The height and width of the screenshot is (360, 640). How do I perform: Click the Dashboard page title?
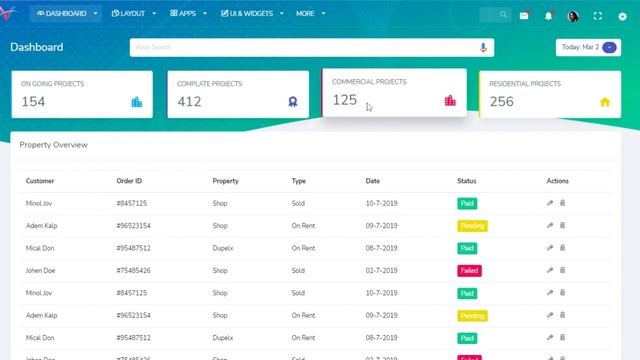click(37, 47)
